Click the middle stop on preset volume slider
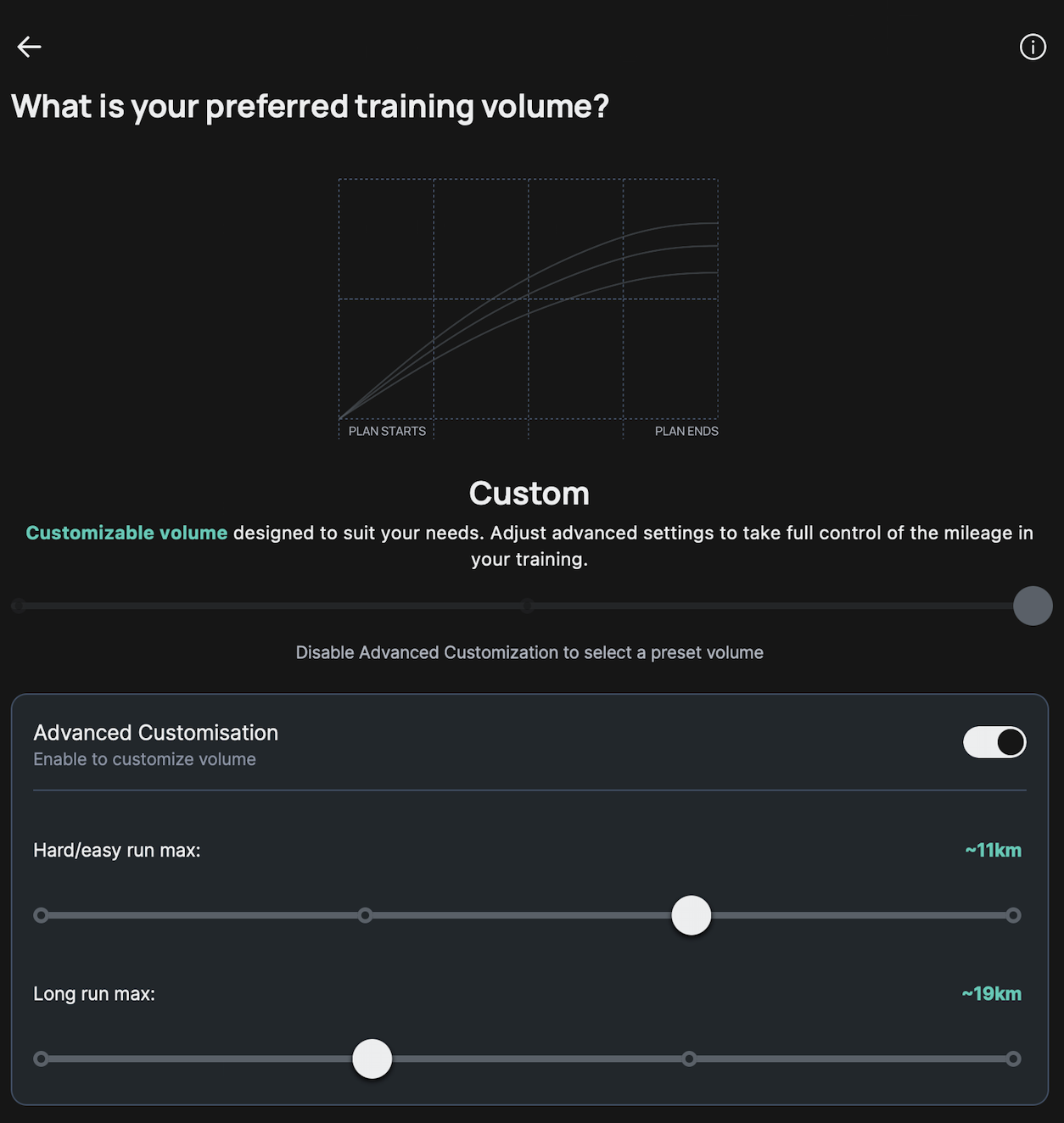Viewport: 1064px width, 1123px height. tap(527, 606)
